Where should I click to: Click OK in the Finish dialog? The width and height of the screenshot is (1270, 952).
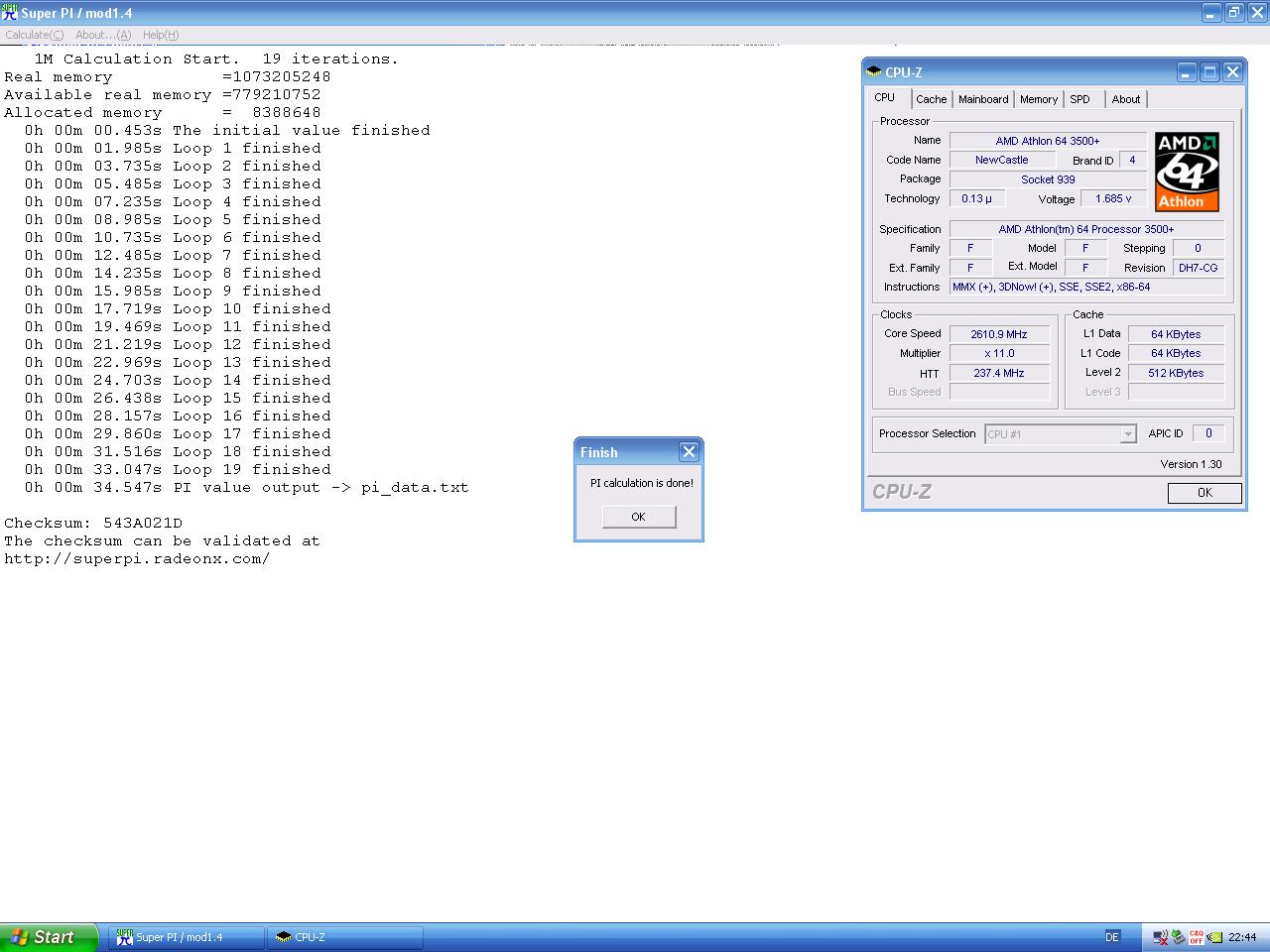[x=638, y=517]
